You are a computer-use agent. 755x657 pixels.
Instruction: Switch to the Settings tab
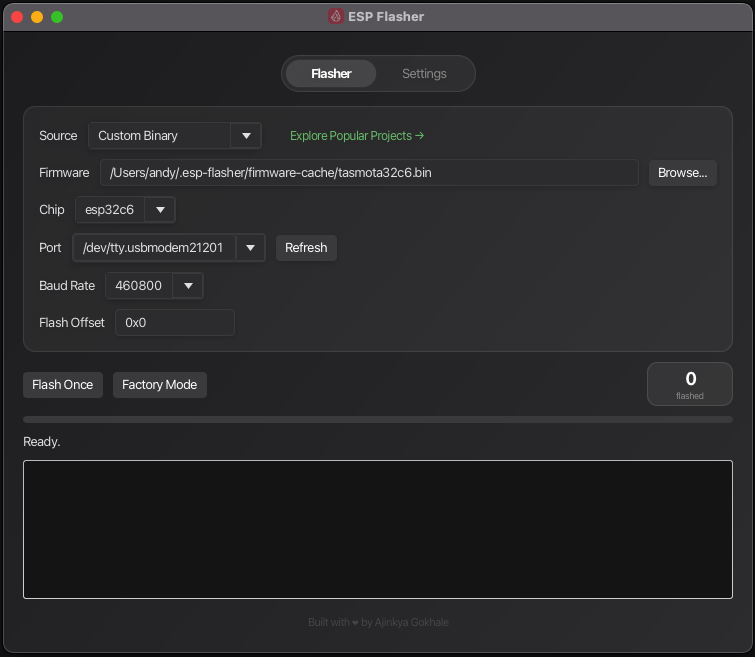click(x=424, y=74)
